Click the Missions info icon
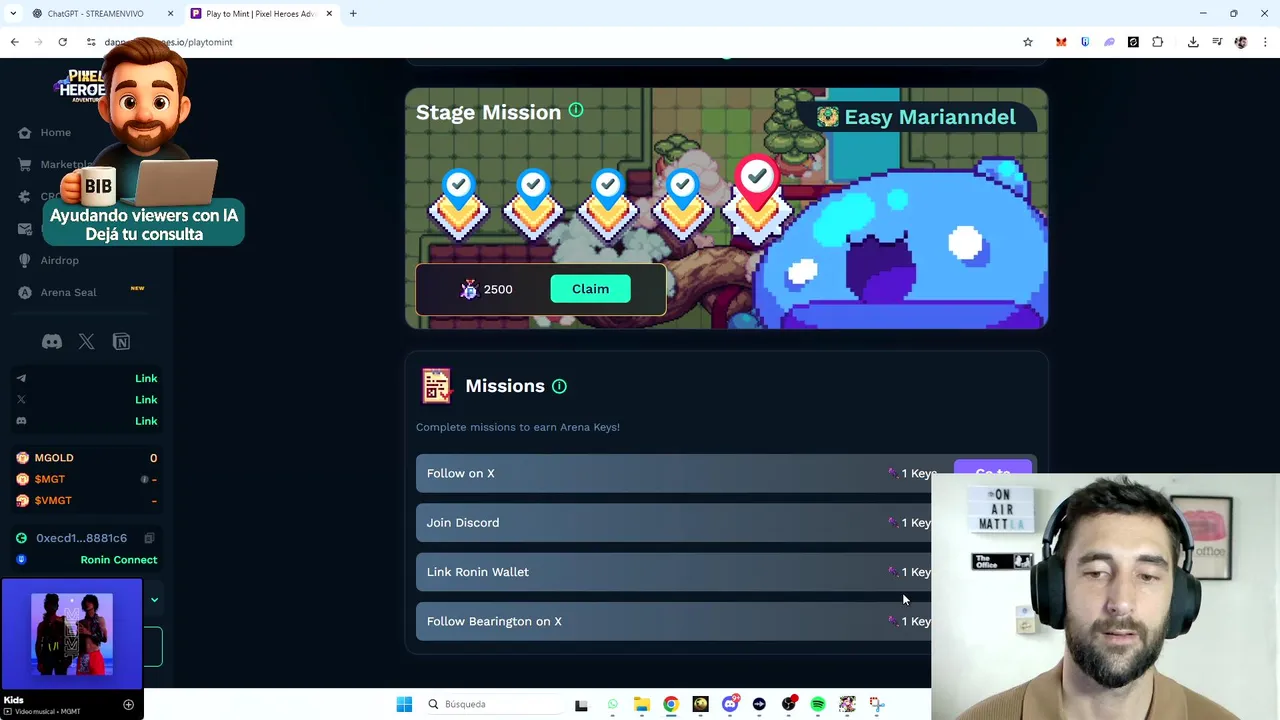Viewport: 1280px width, 720px height. click(x=559, y=386)
